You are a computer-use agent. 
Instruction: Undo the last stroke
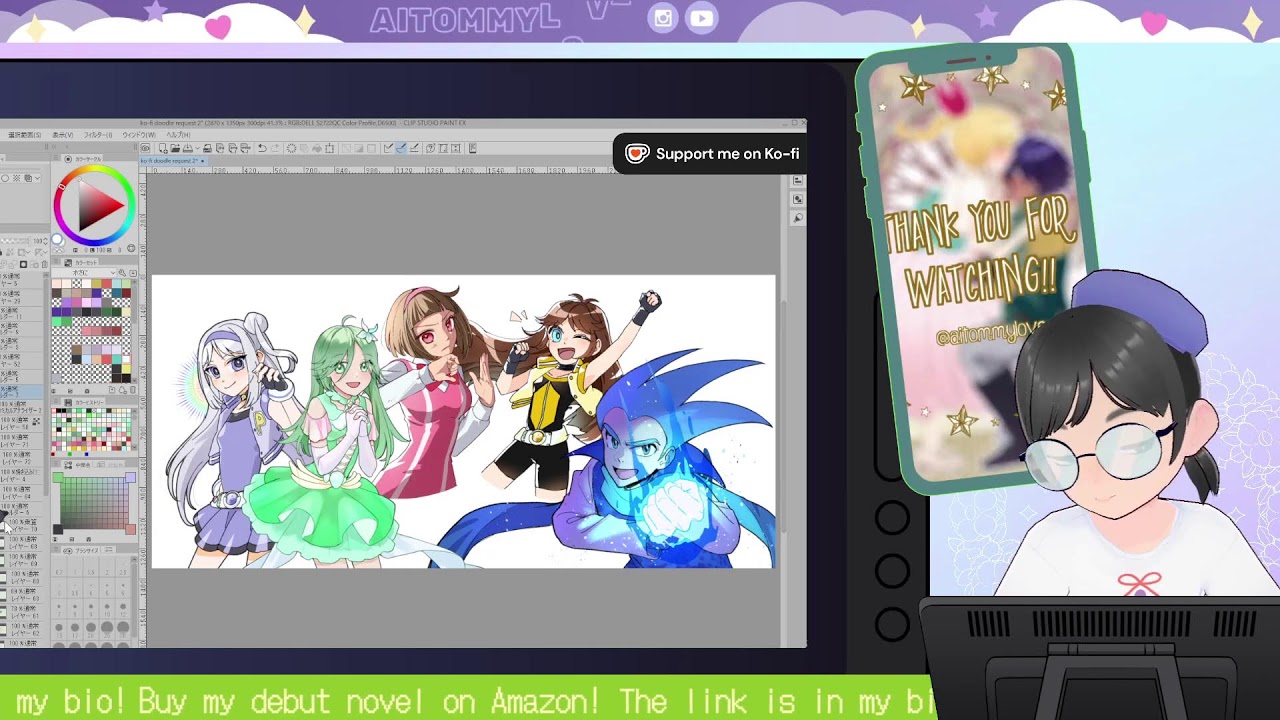pos(262,148)
